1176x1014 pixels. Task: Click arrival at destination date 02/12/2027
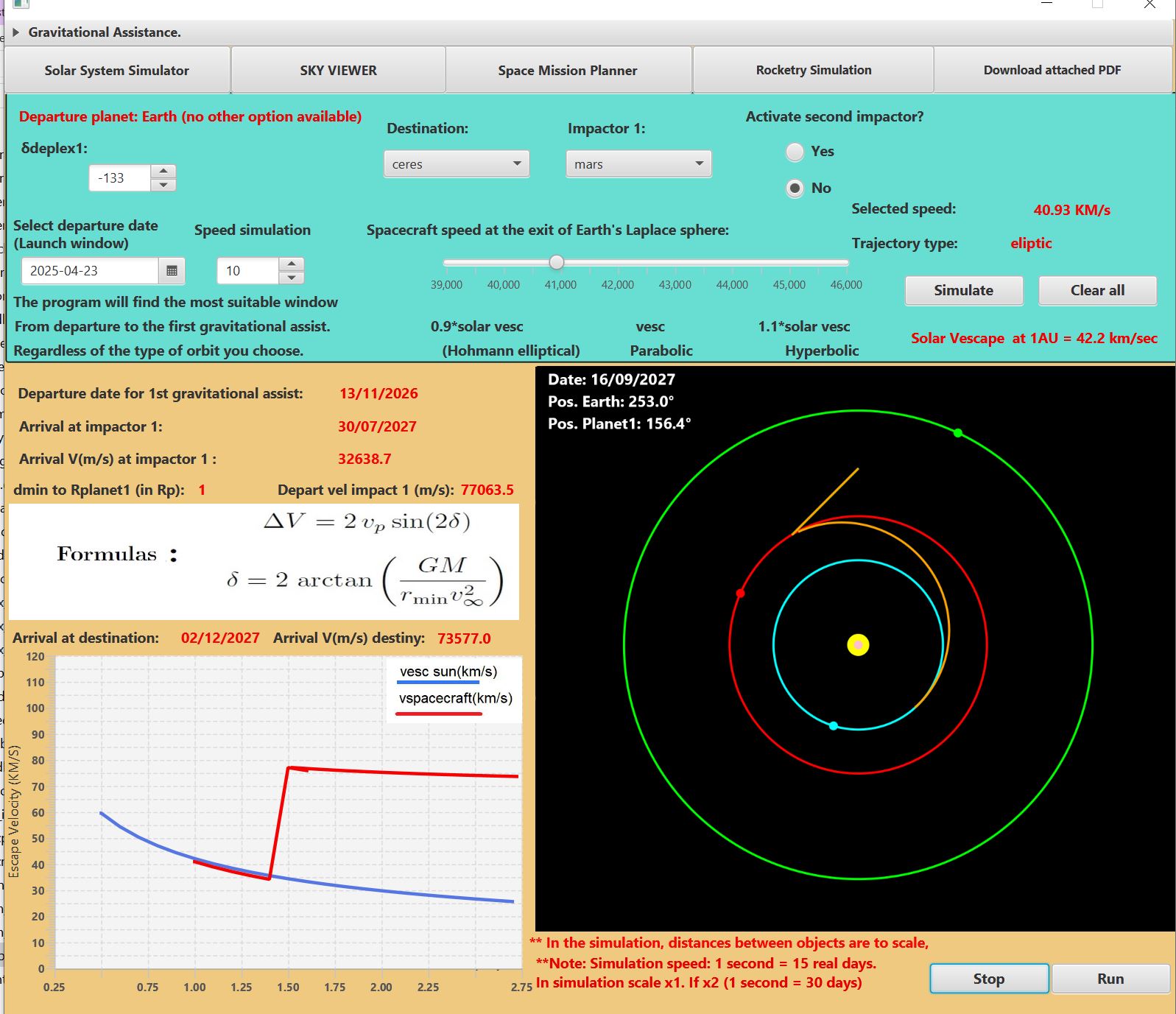pyautogui.click(x=220, y=638)
